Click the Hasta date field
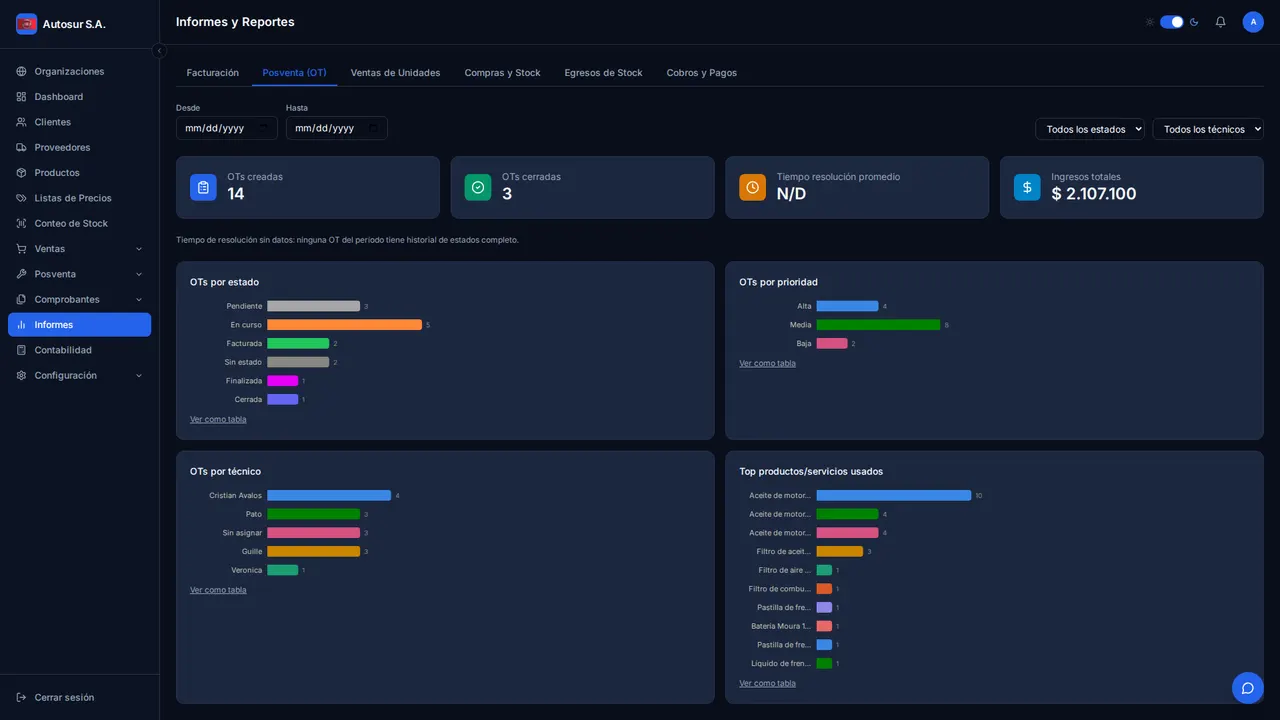 [x=337, y=128]
